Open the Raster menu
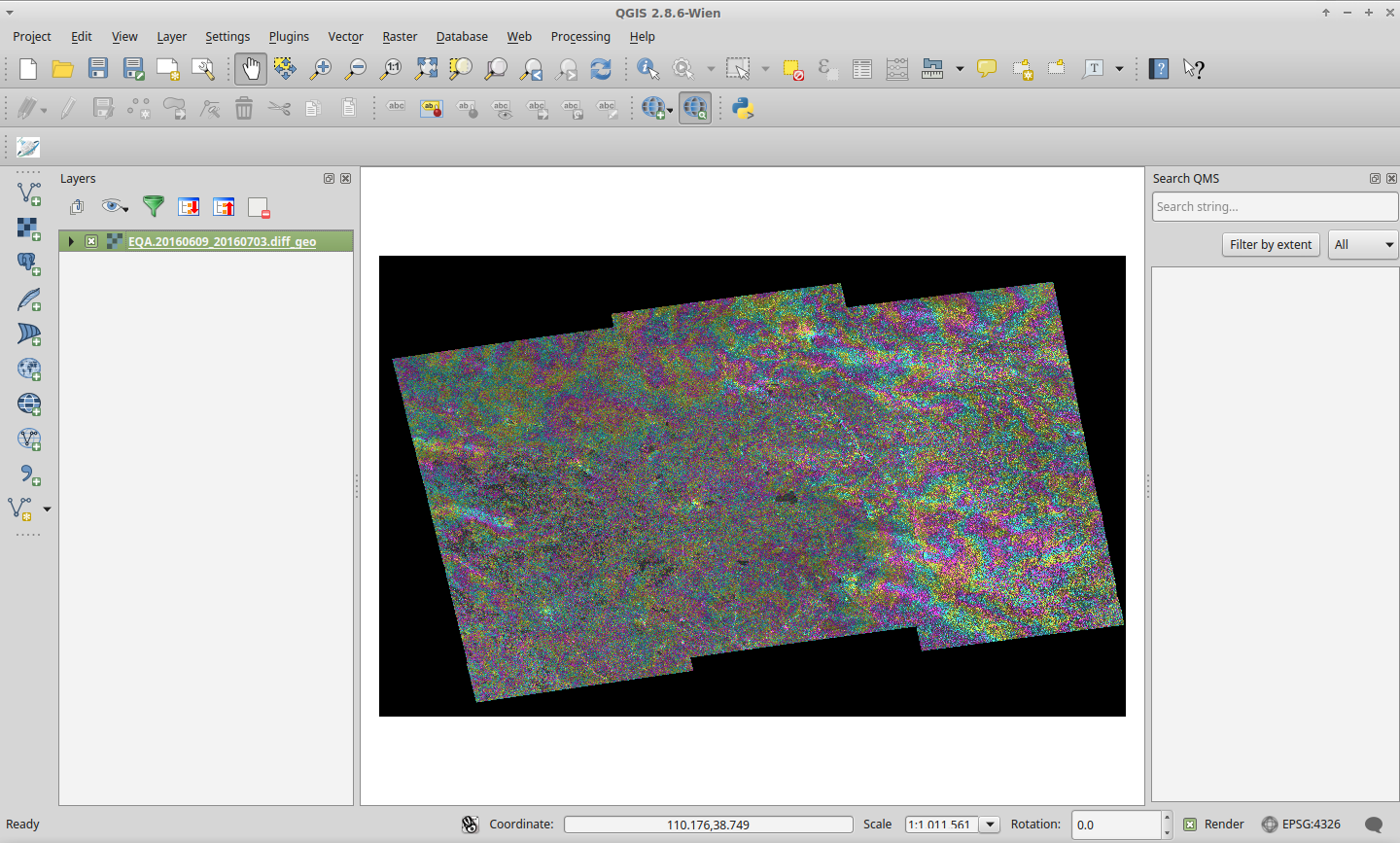Screen dimensions: 1400x843 tap(399, 37)
